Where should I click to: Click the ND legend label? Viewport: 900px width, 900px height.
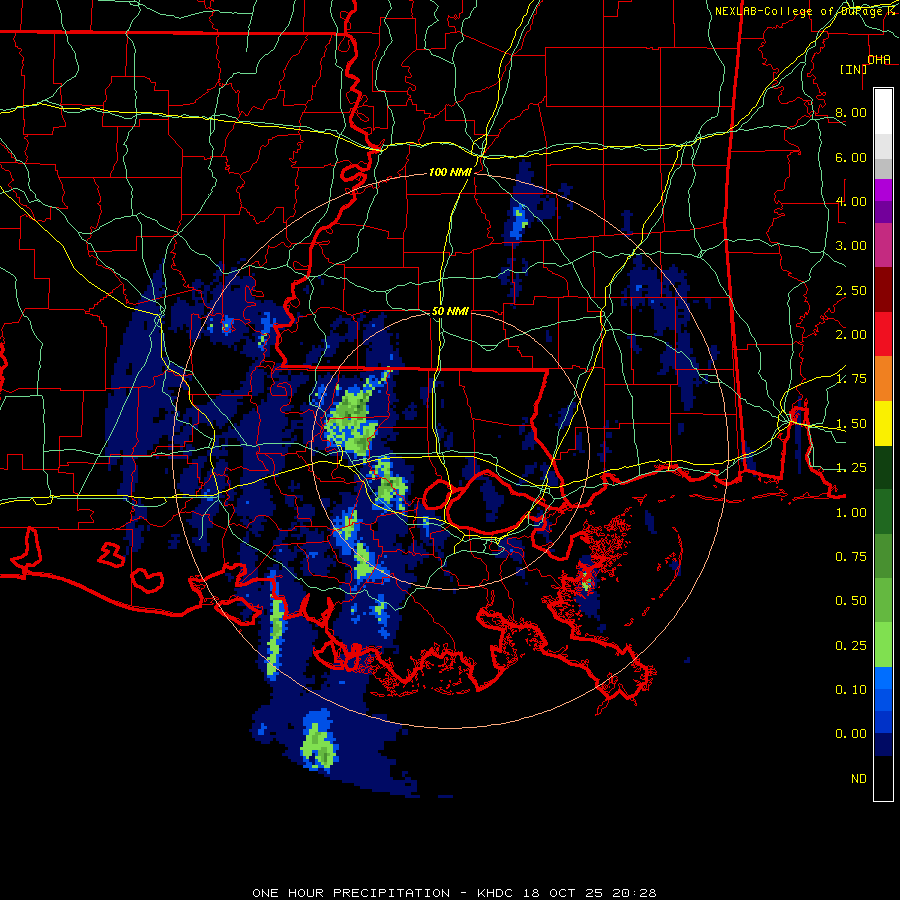(x=859, y=779)
